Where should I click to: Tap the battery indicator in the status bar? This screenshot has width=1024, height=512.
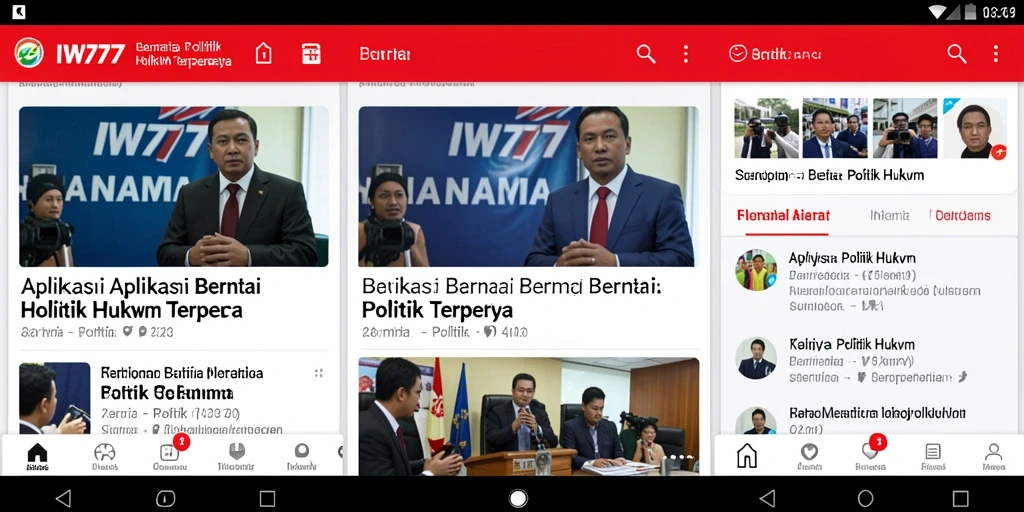pos(970,12)
